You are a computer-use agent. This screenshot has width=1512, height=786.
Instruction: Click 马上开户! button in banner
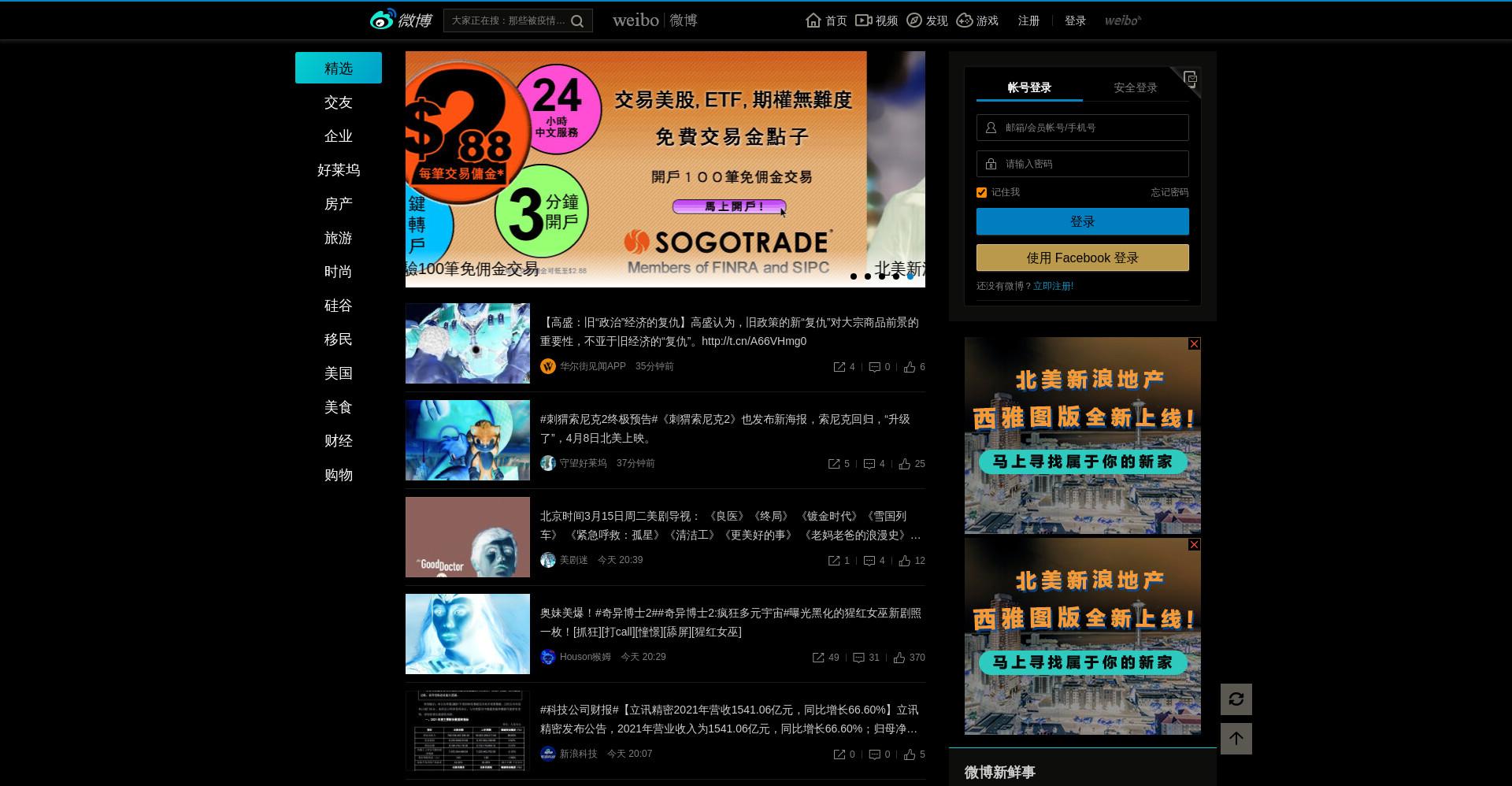(729, 206)
